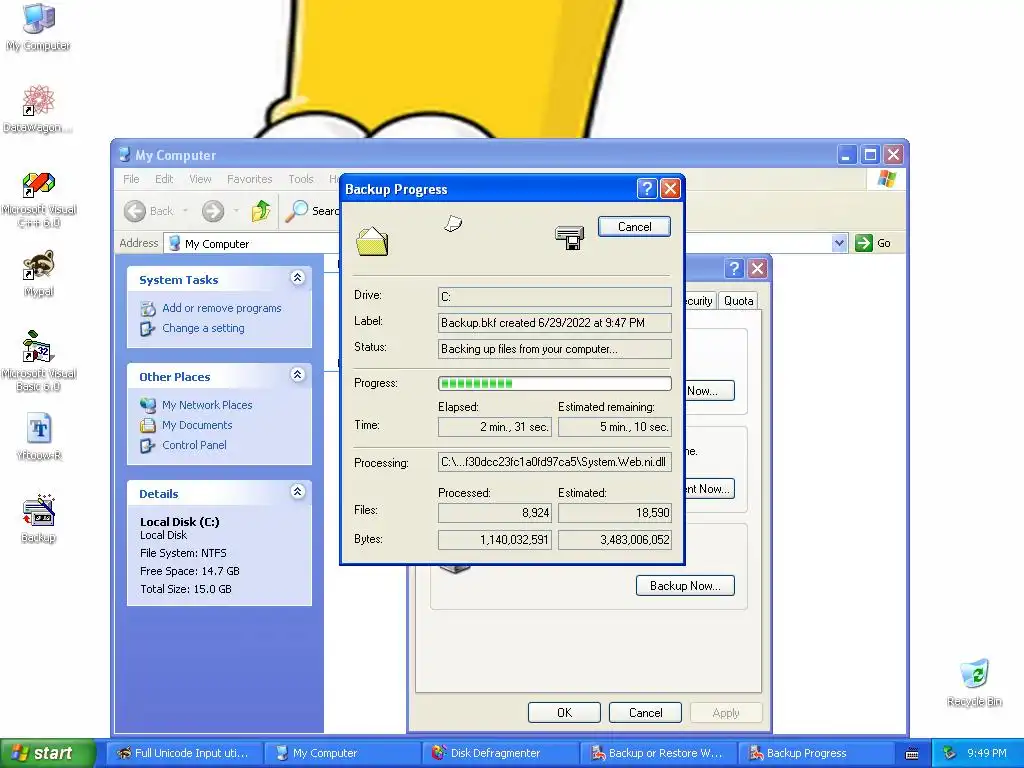
Task: Click the Backup Progress help question mark
Action: [x=646, y=189]
